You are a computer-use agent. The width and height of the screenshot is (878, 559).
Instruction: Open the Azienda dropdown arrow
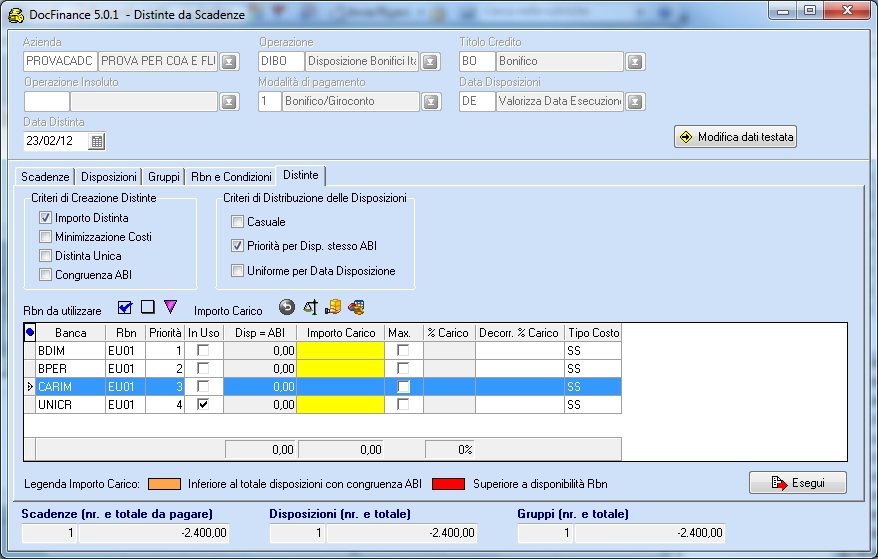[229, 62]
